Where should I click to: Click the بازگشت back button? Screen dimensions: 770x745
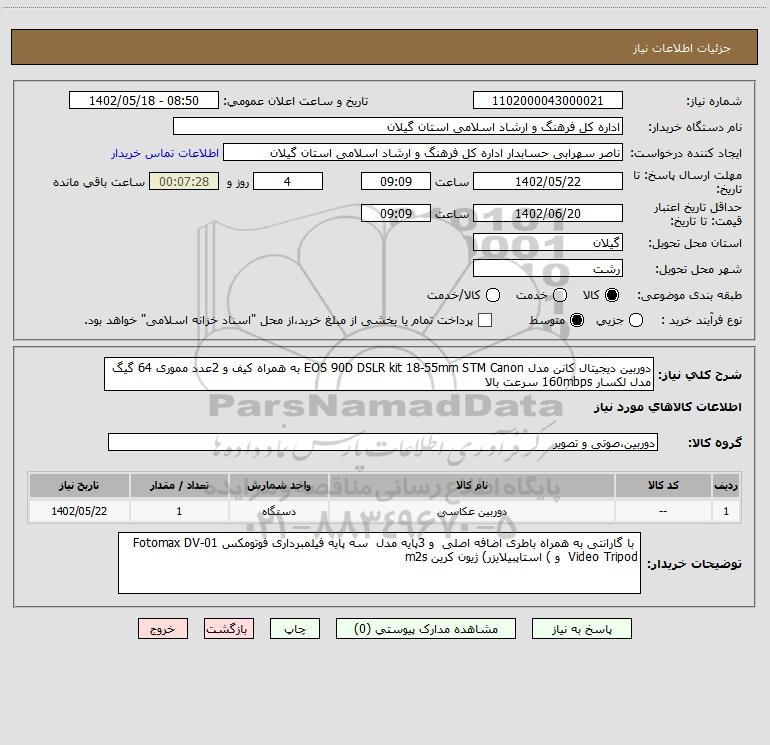pyautogui.click(x=229, y=629)
